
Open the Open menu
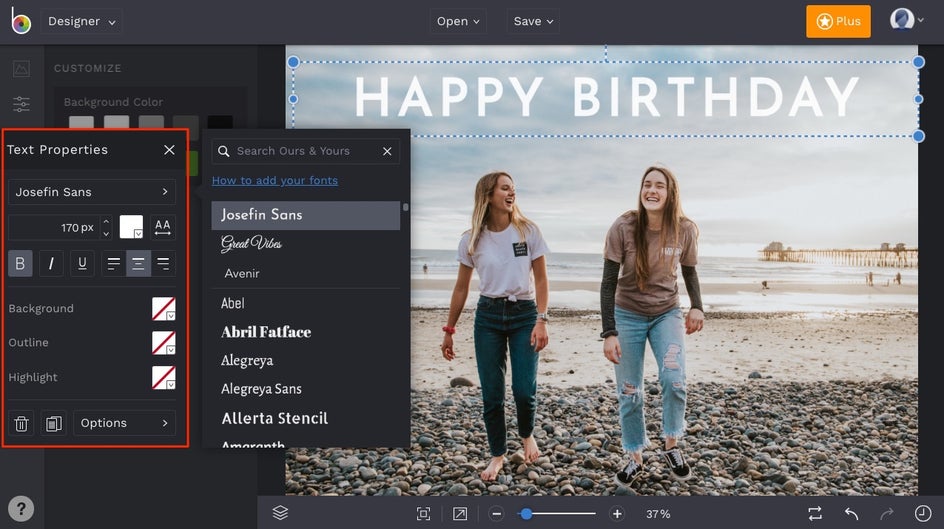point(459,21)
